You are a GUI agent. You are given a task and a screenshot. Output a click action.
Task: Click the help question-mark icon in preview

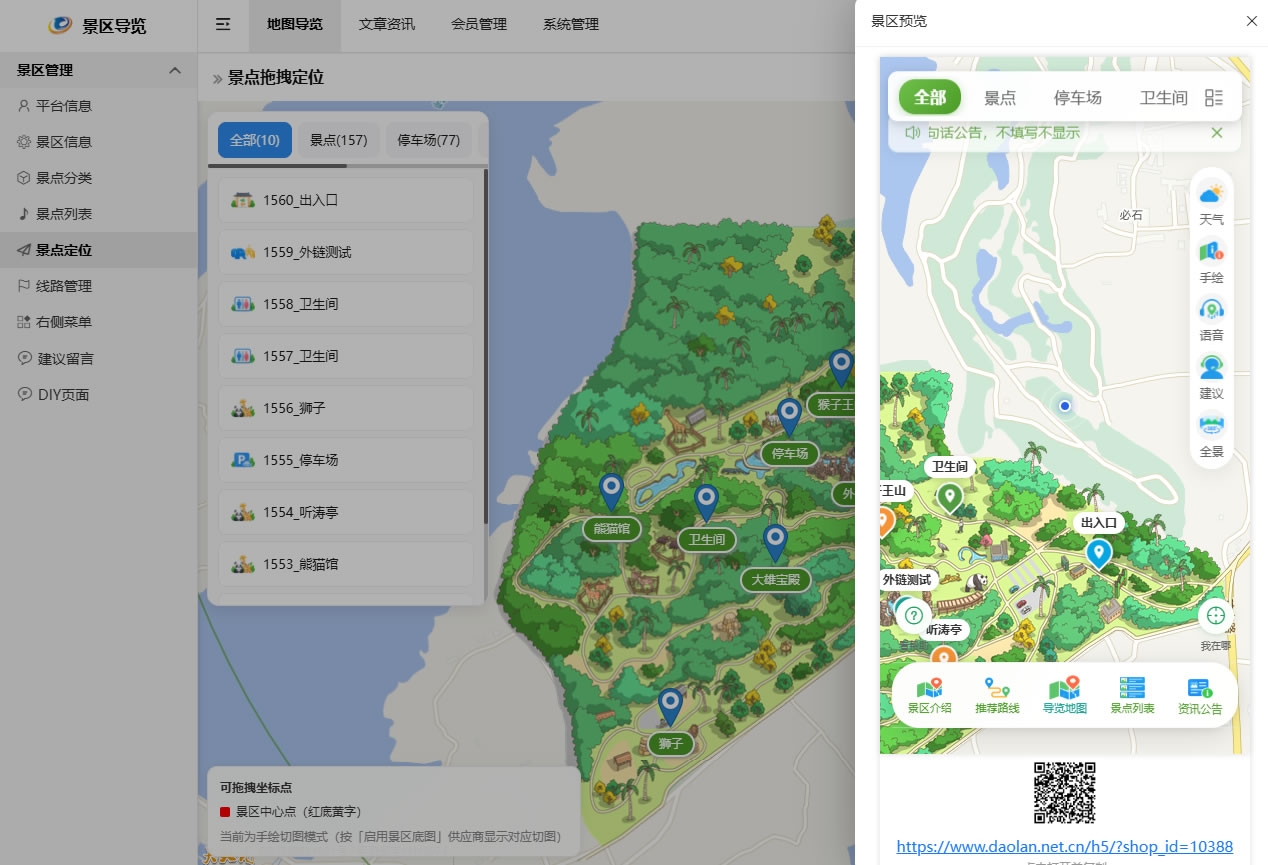pyautogui.click(x=913, y=615)
